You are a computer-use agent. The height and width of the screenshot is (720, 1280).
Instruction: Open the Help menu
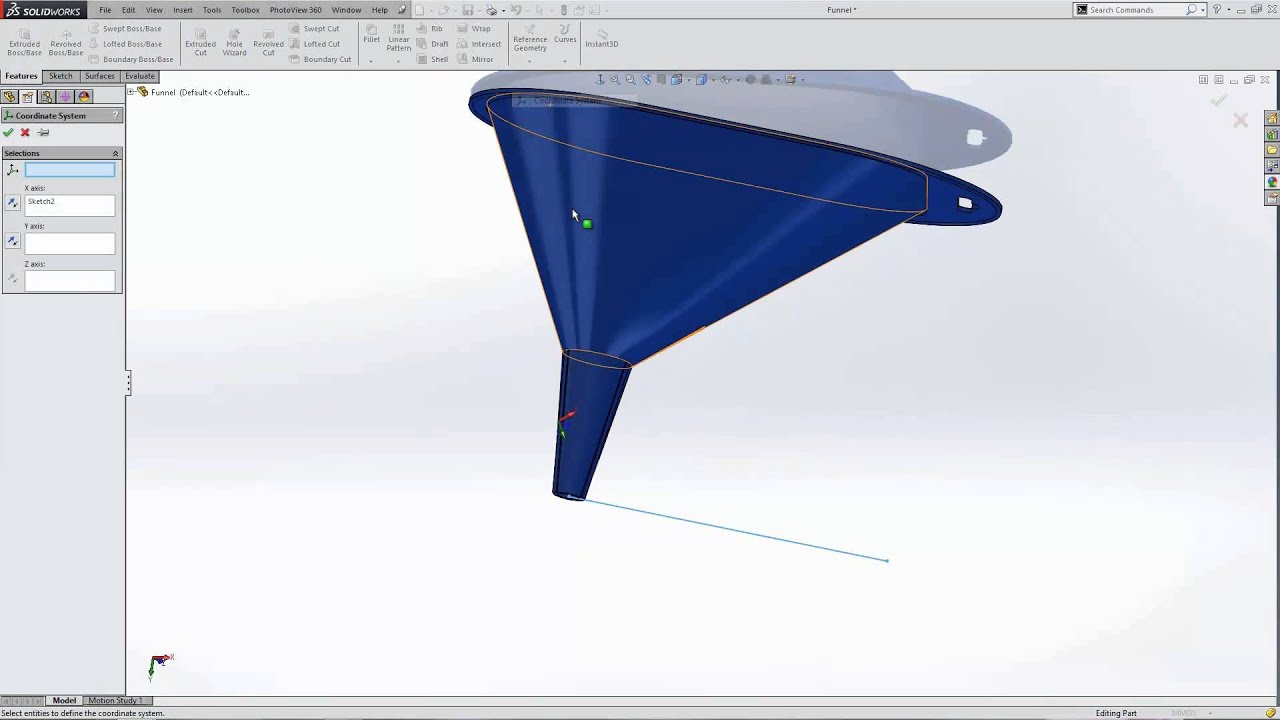[380, 10]
